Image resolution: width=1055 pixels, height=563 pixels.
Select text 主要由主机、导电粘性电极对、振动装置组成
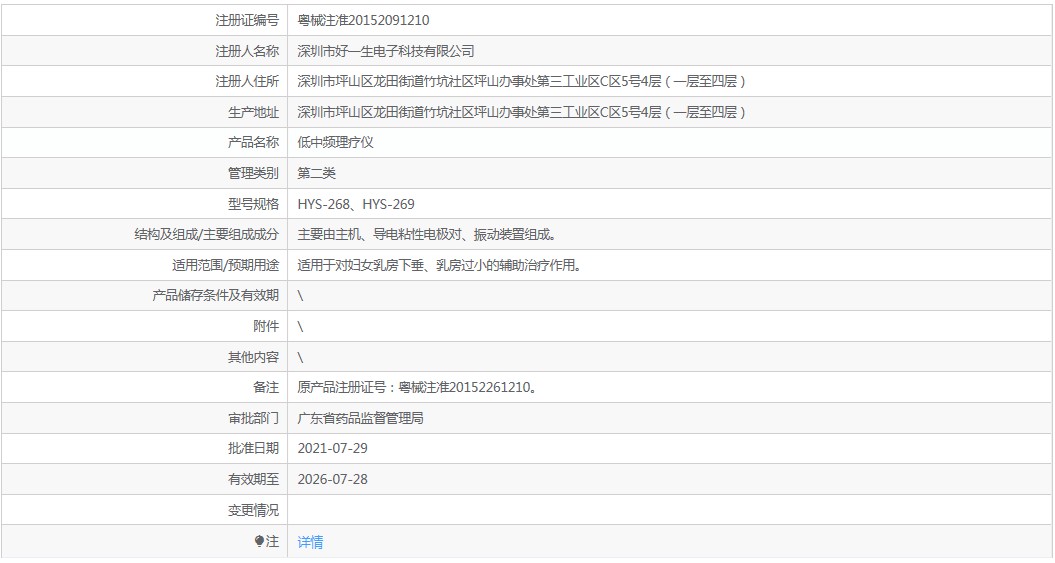427,235
